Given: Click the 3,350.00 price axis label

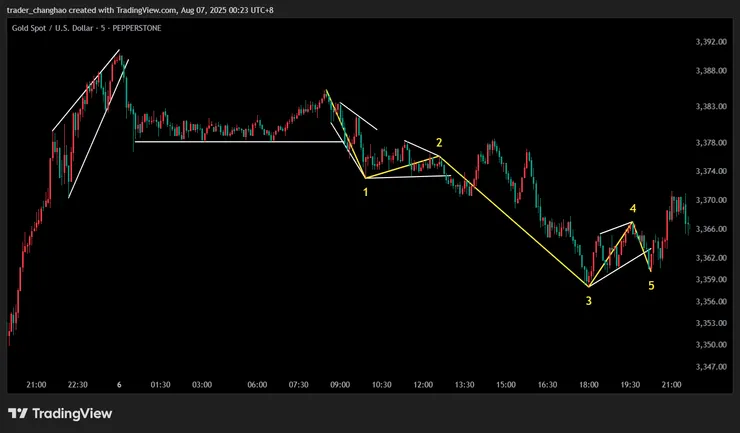Looking at the screenshot, I should click(711, 345).
